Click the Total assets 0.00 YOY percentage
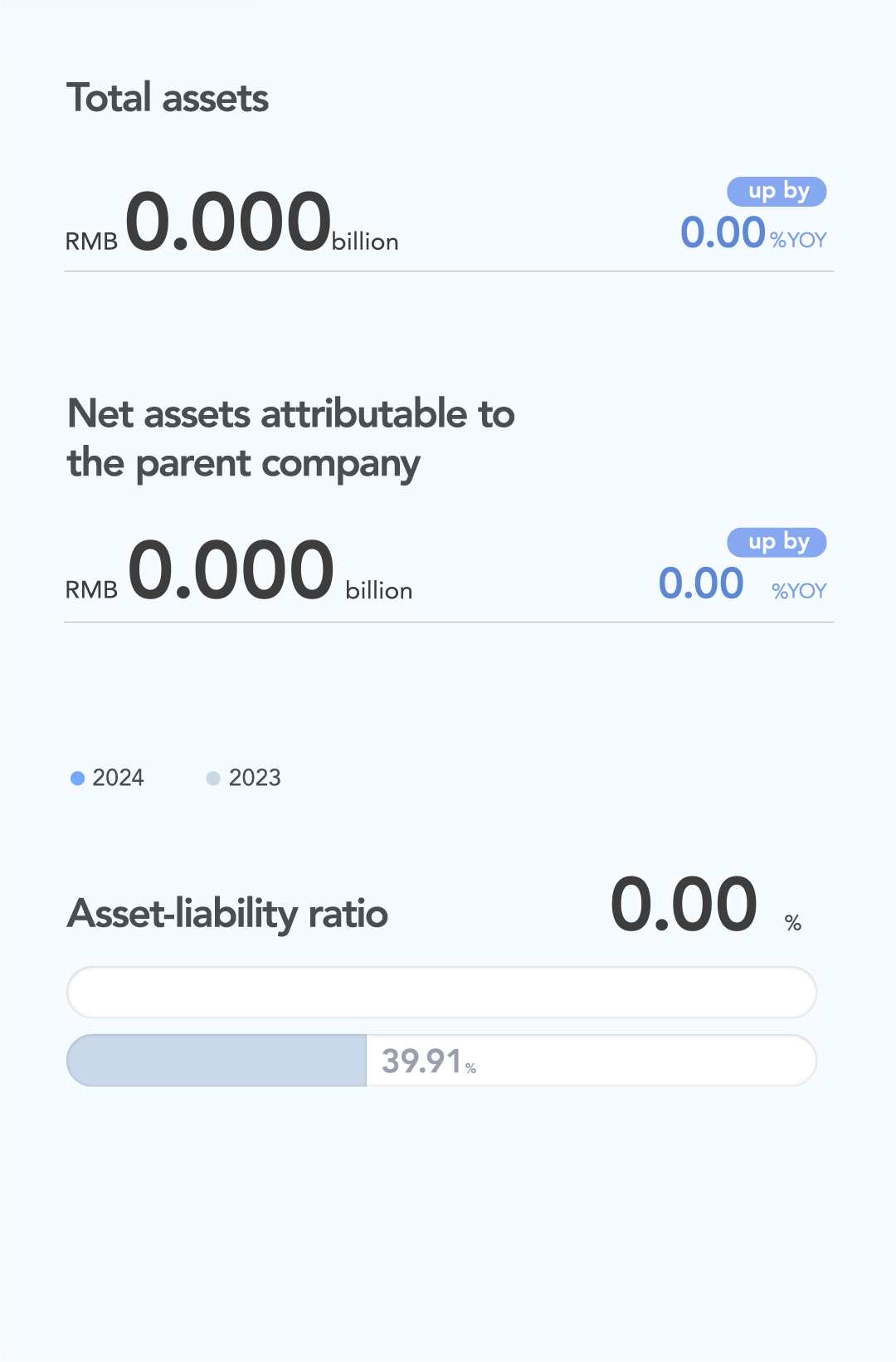The width and height of the screenshot is (896, 1362). point(723,232)
